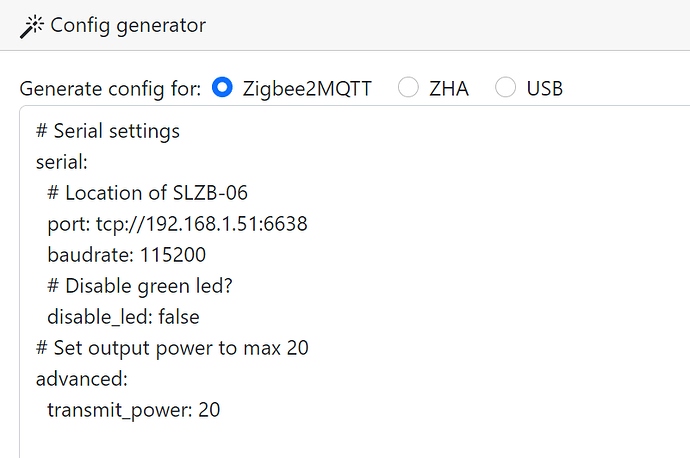This screenshot has height=458, width=690.
Task: Click the "Config generator" header title
Action: (127, 25)
